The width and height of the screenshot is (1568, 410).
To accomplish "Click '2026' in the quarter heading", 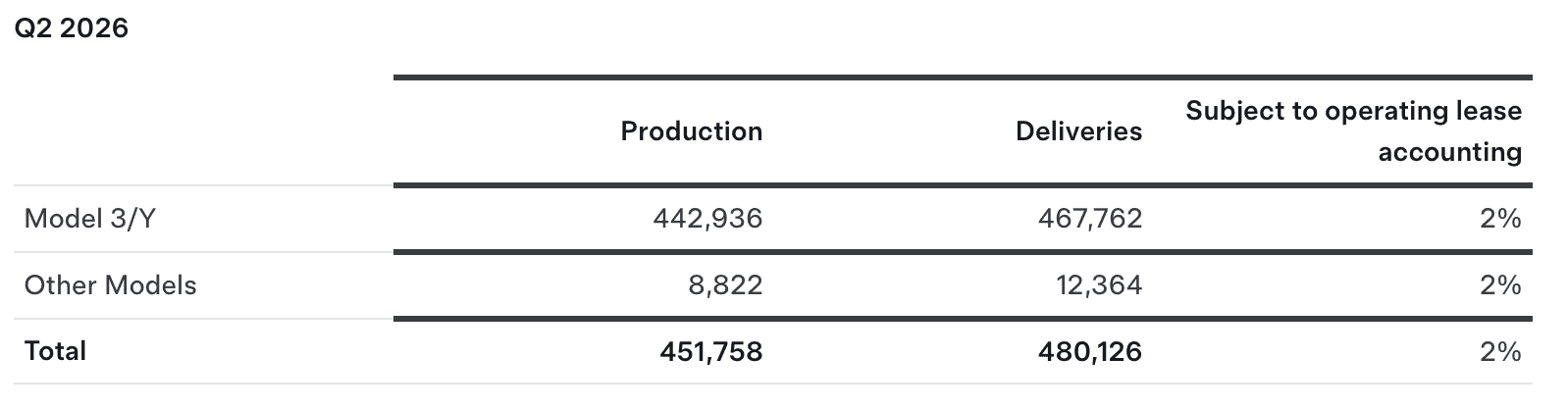I will tap(94, 28).
